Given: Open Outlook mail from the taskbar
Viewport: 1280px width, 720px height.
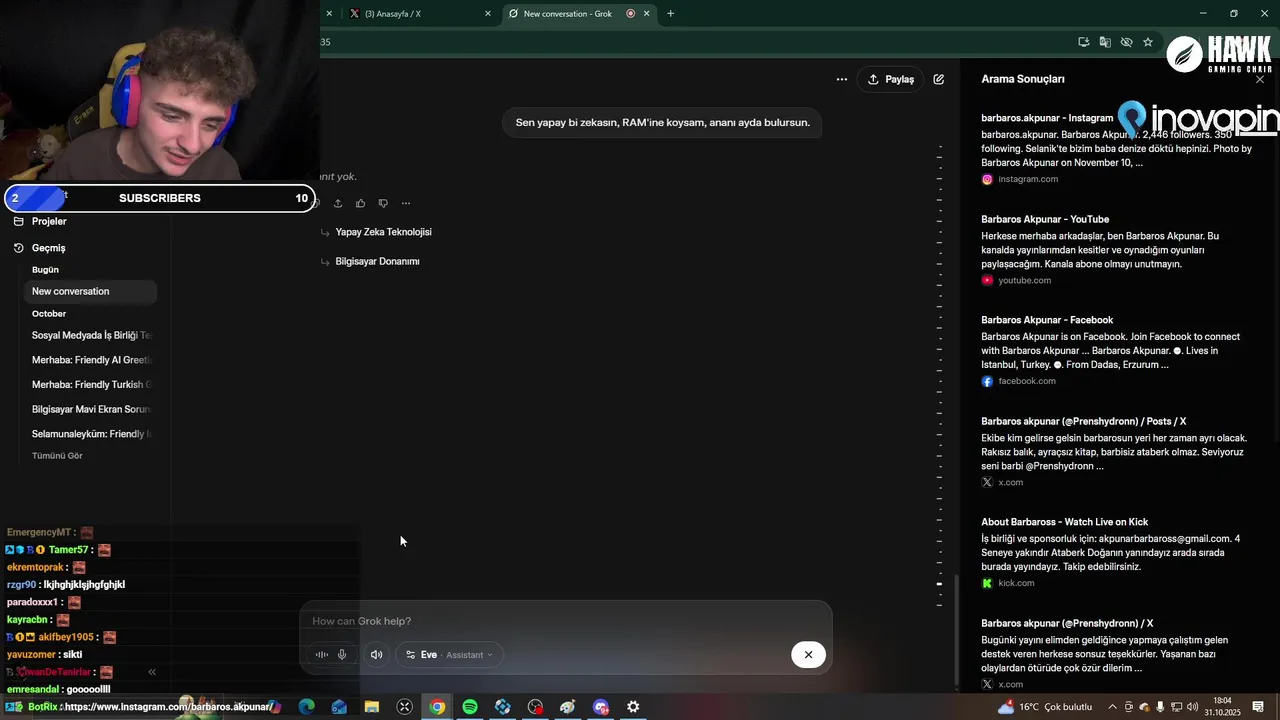Looking at the screenshot, I should tap(339, 707).
